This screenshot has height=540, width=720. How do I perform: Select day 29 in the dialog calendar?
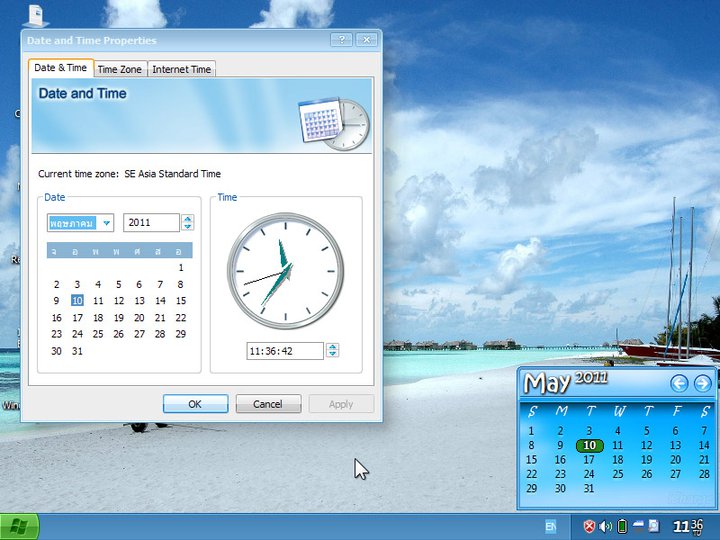click(181, 334)
